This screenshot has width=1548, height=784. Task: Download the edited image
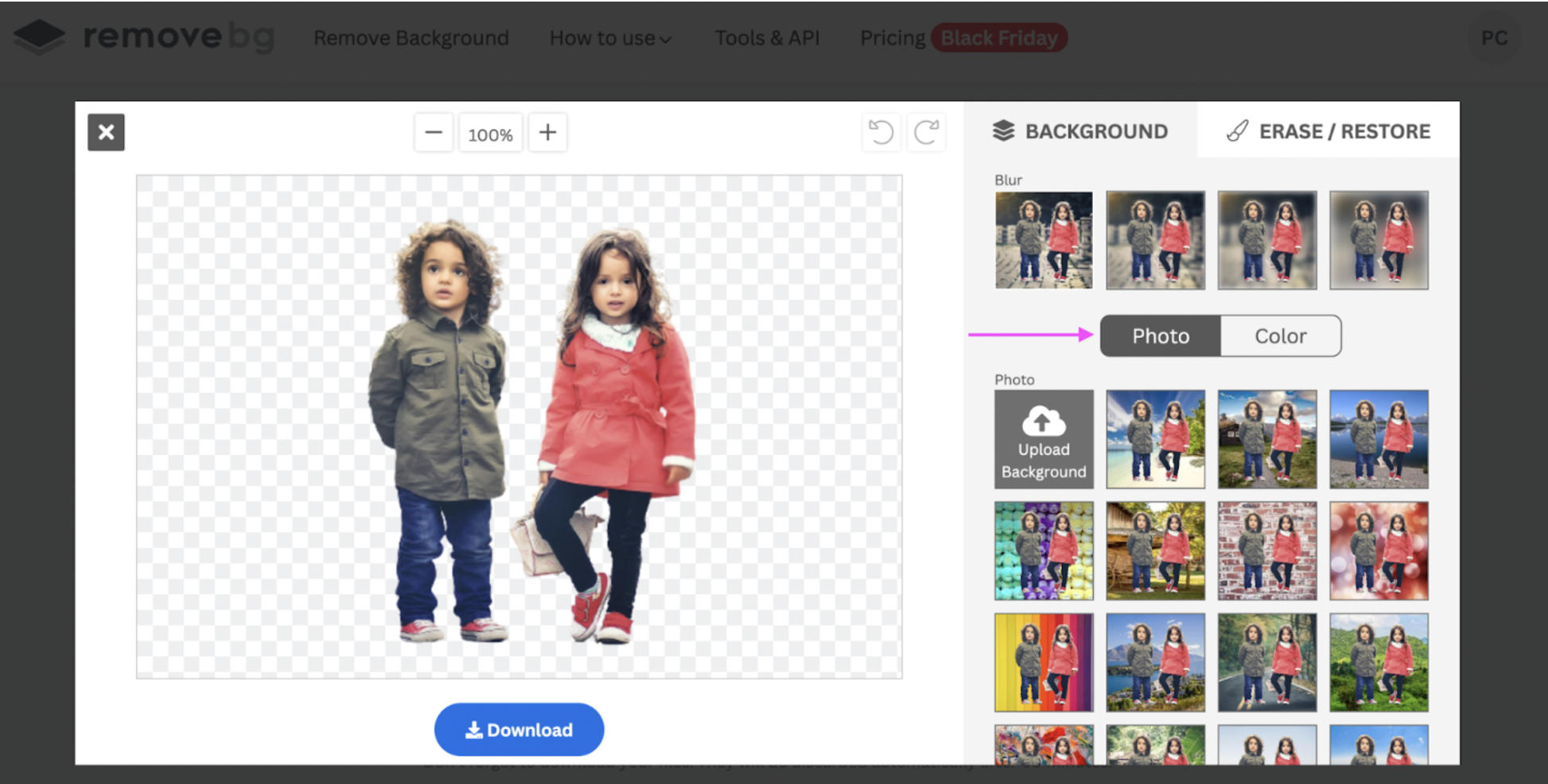tap(519, 729)
